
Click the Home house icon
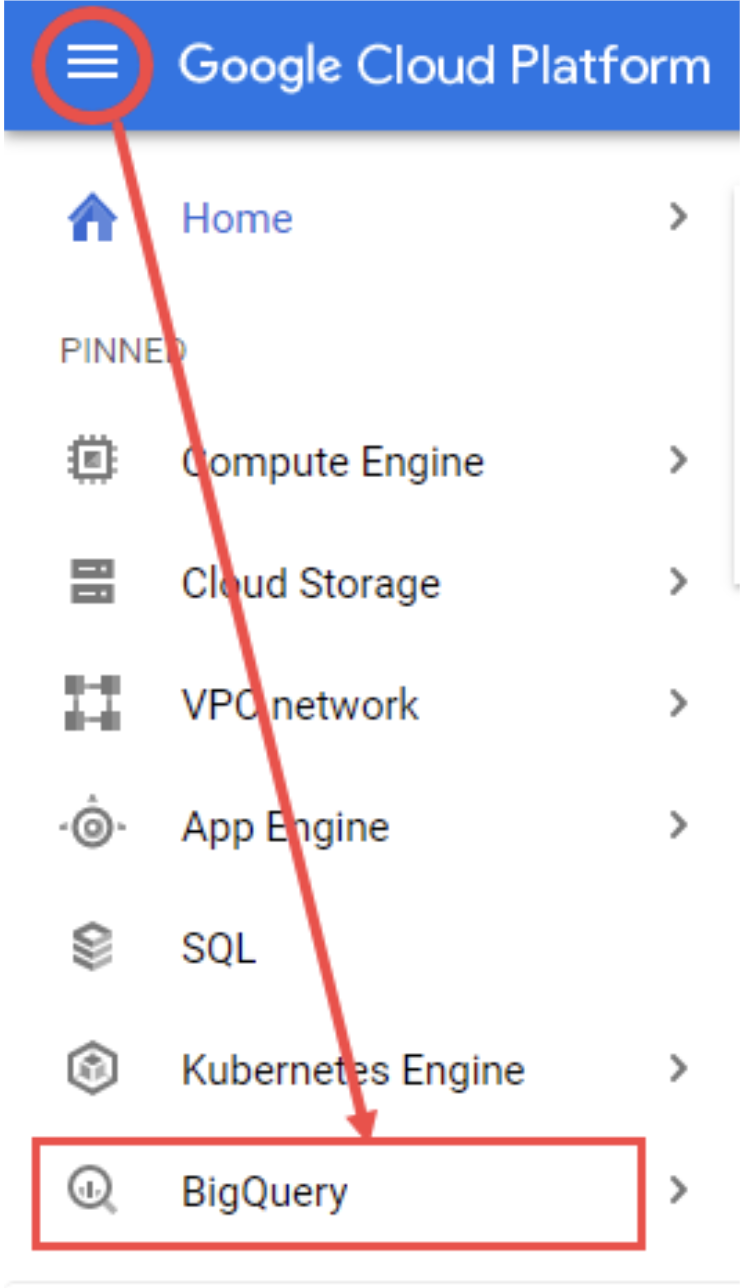point(92,218)
